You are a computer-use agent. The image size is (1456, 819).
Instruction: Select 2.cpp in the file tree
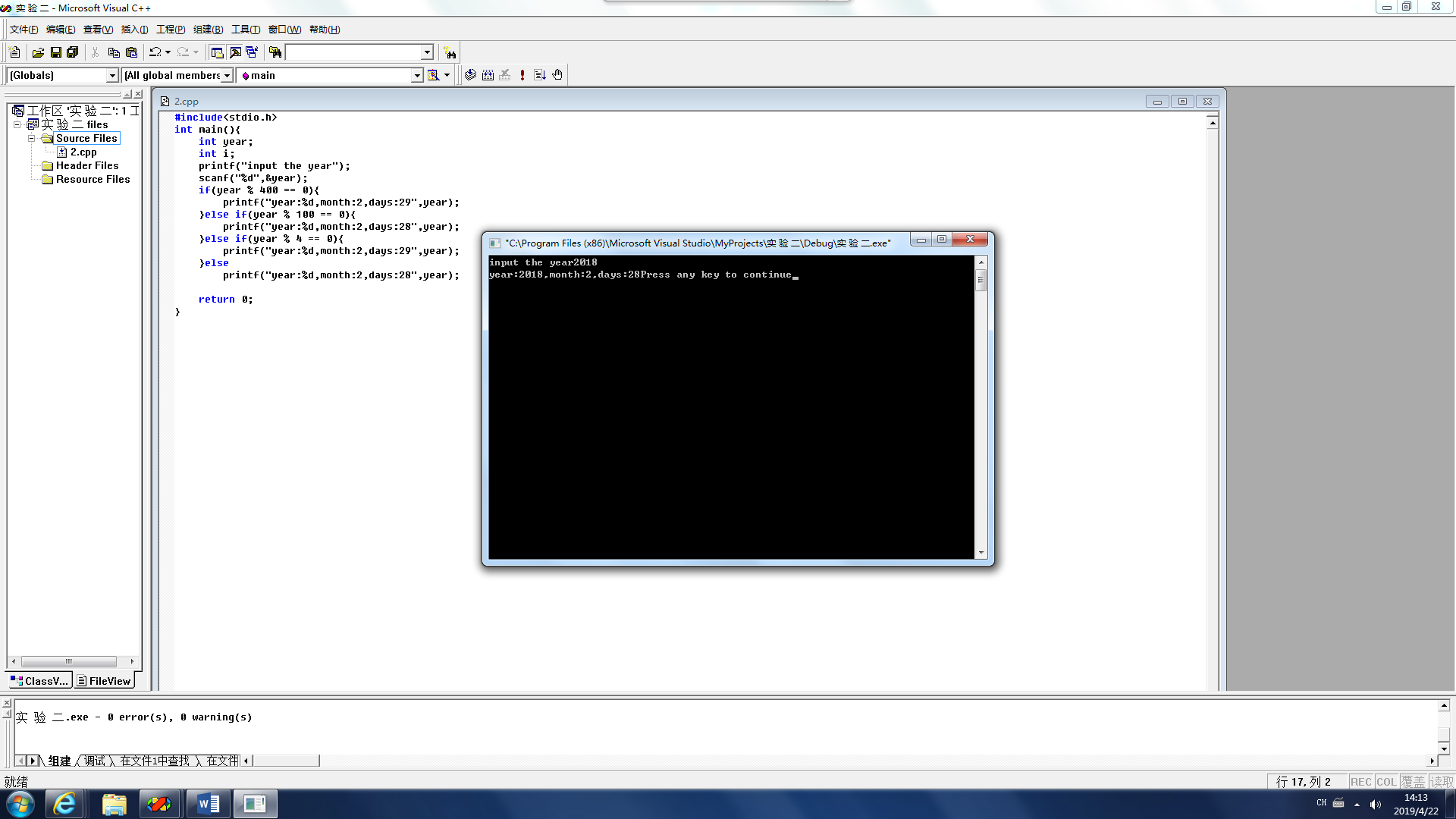coord(83,152)
